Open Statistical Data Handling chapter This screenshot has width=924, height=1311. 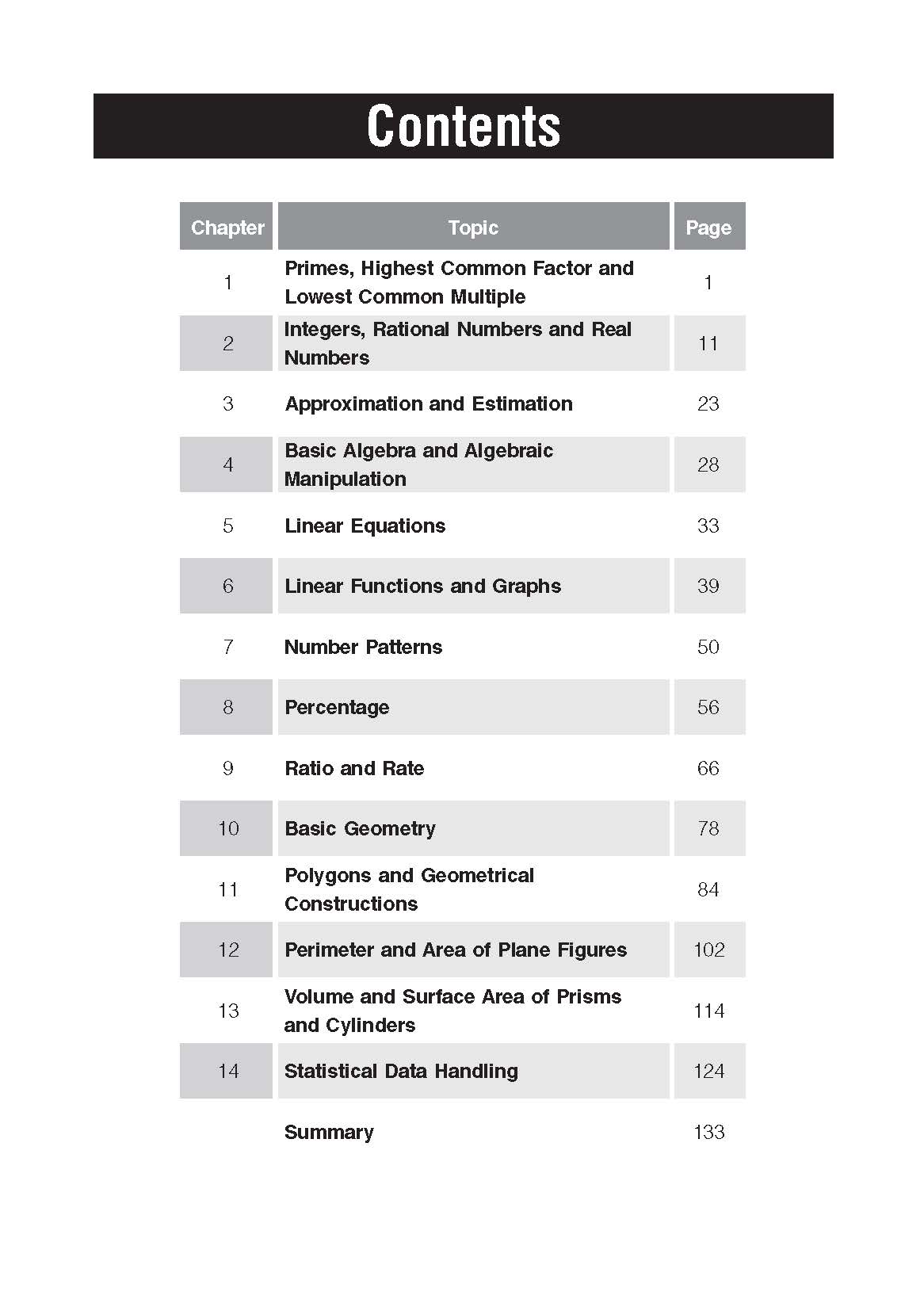click(401, 1071)
